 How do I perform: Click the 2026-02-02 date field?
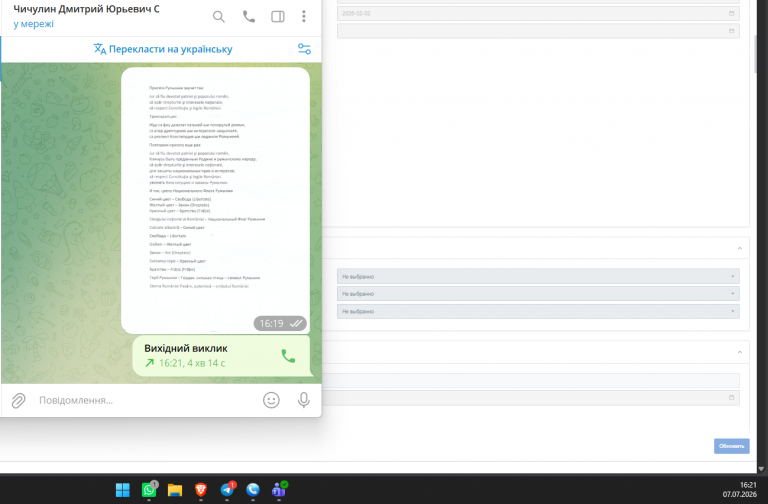(x=538, y=13)
